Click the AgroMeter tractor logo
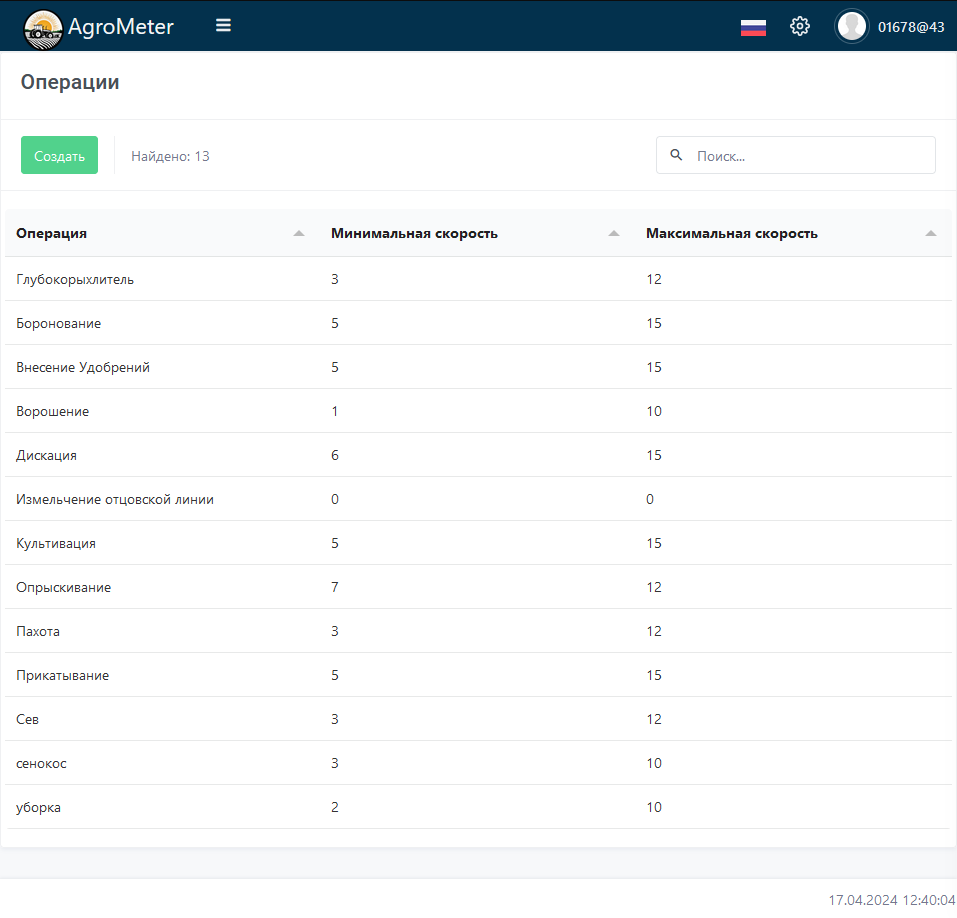The width and height of the screenshot is (957, 918). click(x=42, y=27)
